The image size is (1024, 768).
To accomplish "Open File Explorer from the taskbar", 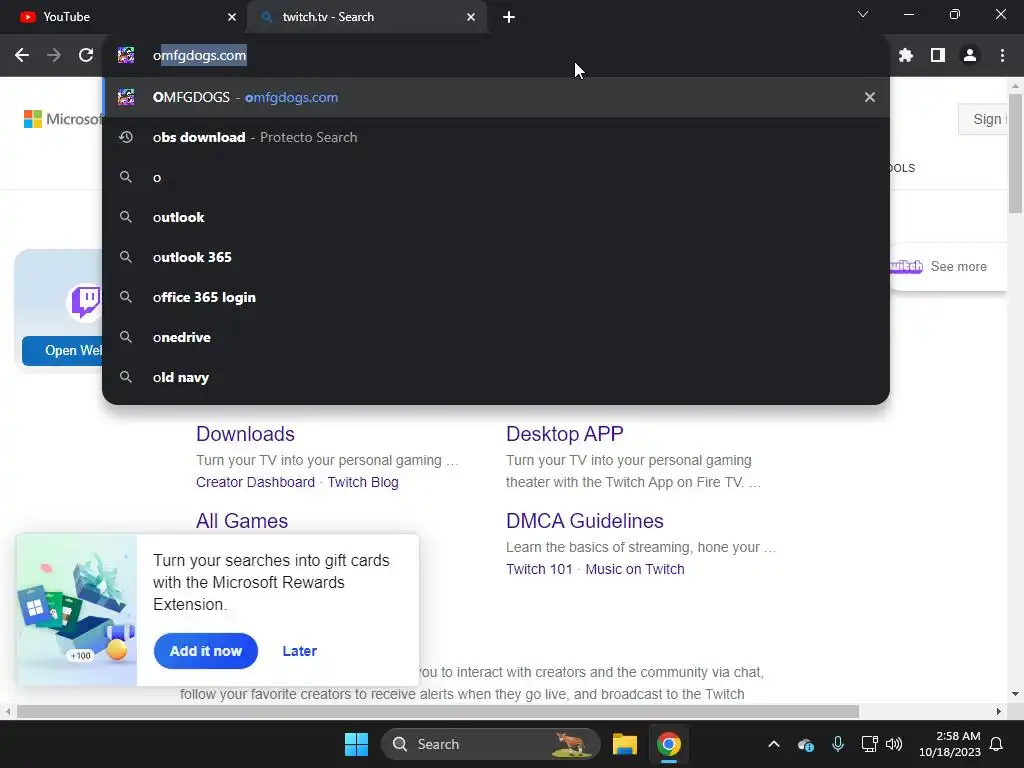I will coord(624,744).
